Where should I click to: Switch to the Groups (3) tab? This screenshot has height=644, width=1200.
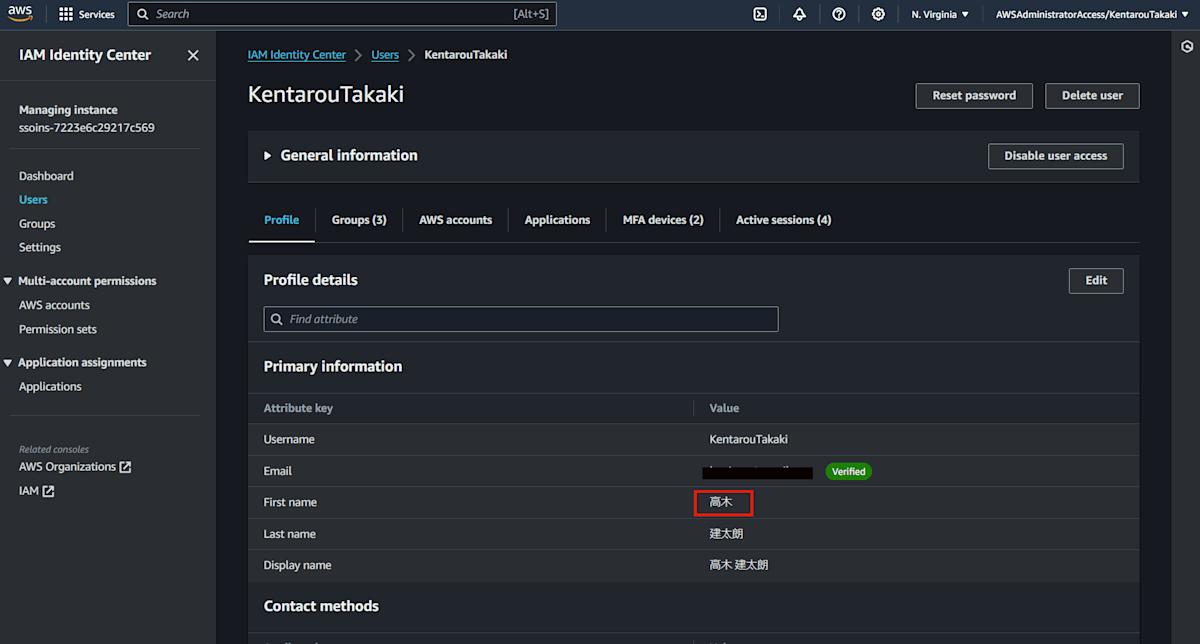coord(359,220)
